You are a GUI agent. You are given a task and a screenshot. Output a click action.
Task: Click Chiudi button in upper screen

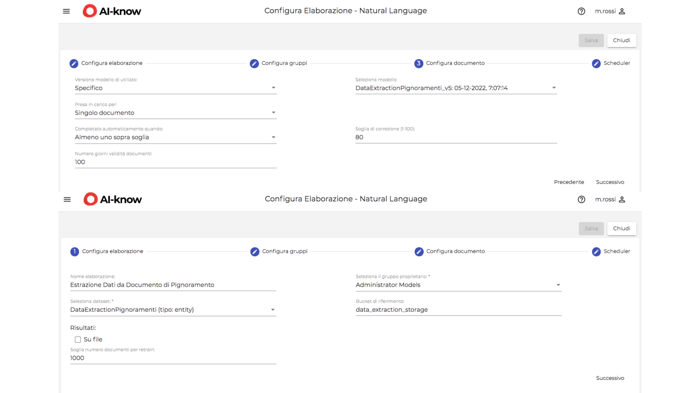pyautogui.click(x=621, y=40)
